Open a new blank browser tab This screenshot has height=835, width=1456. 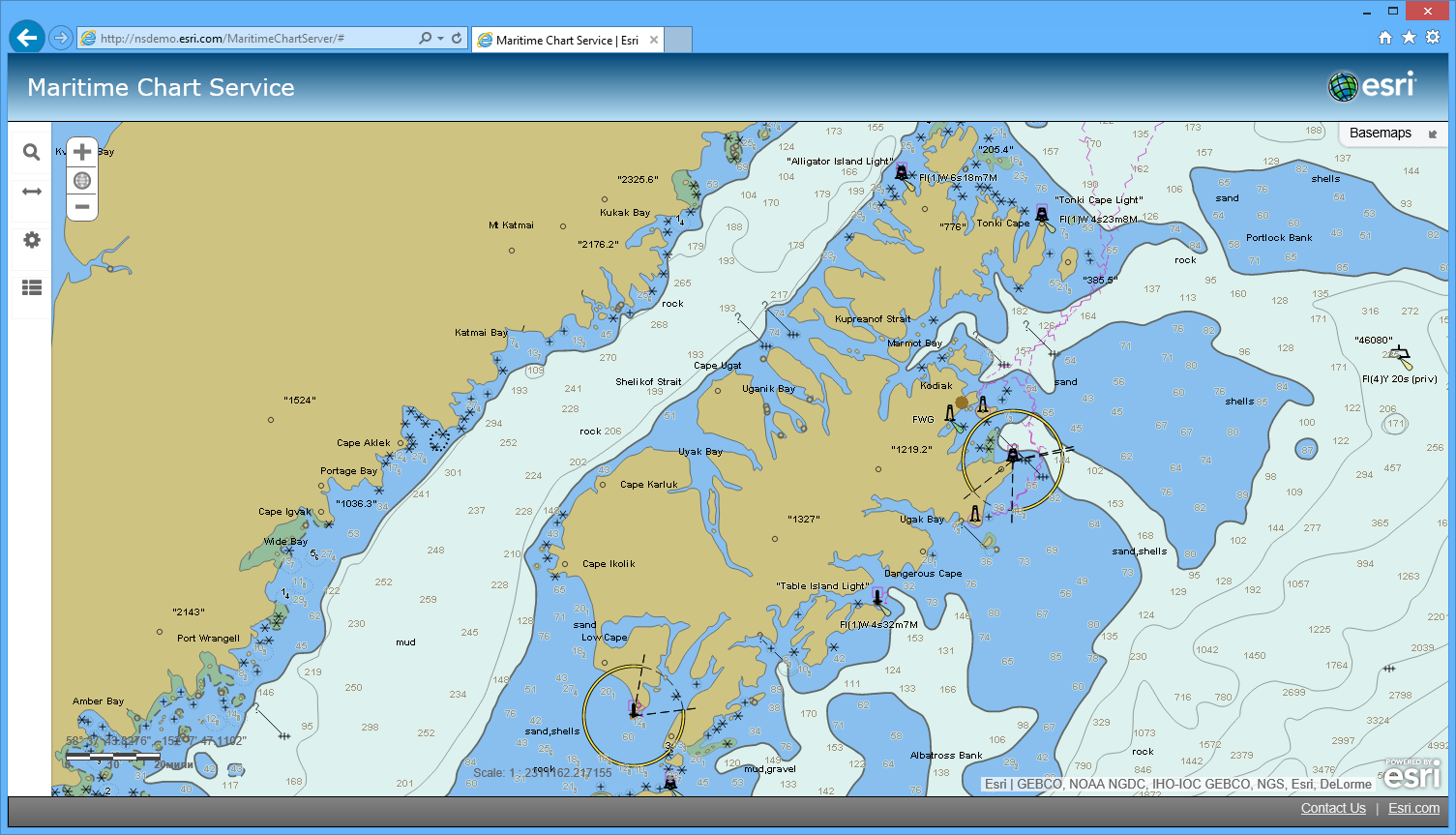[679, 40]
